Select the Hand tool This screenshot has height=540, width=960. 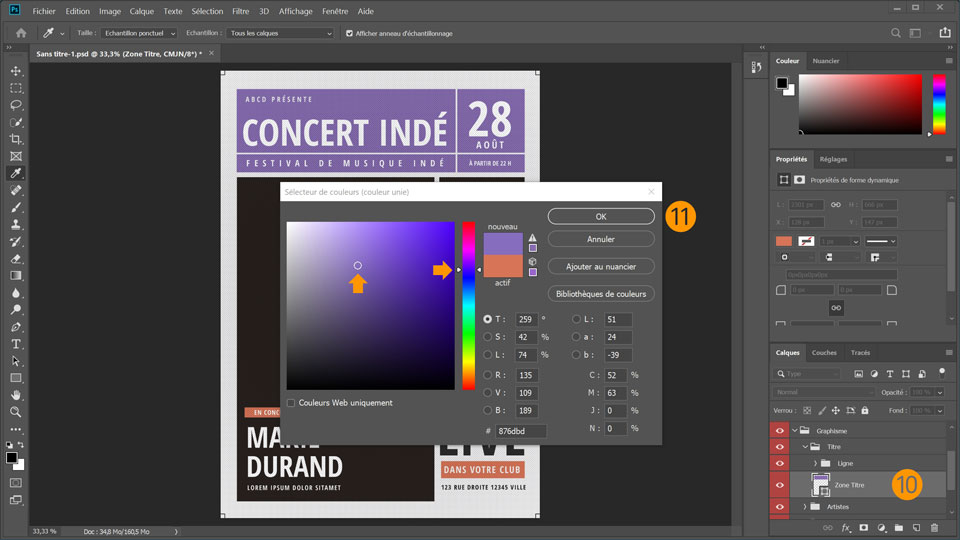16,395
